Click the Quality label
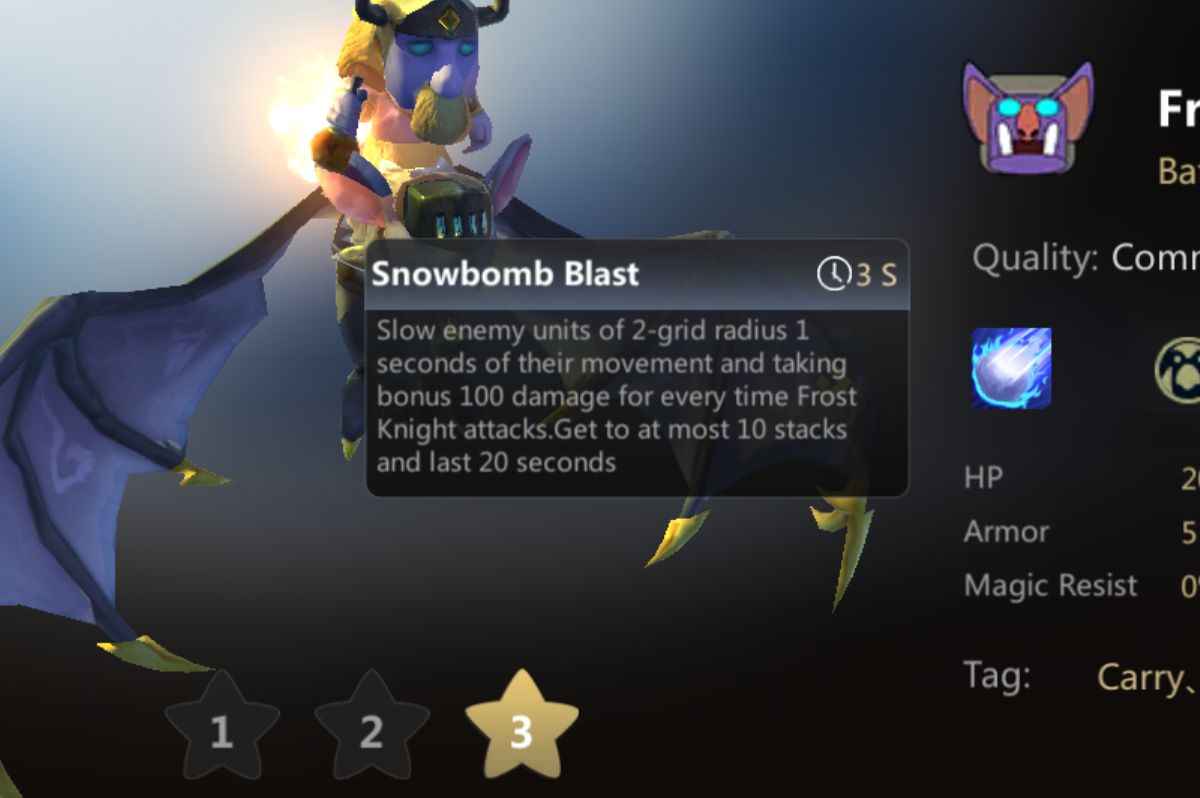The height and width of the screenshot is (798, 1200). [1035, 259]
